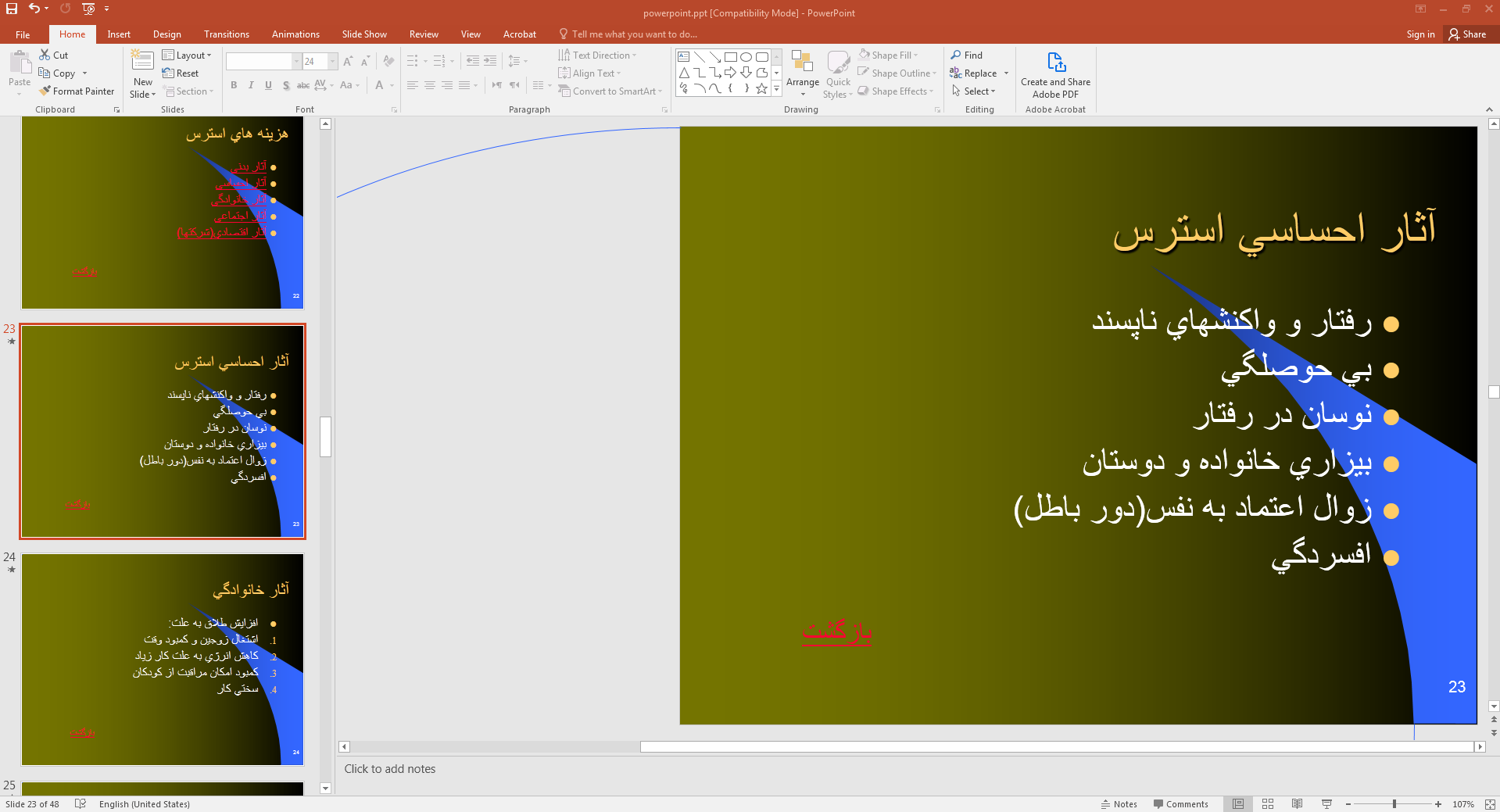Viewport: 1500px width, 812px height.
Task: Click the Sign in link
Action: [1420, 34]
